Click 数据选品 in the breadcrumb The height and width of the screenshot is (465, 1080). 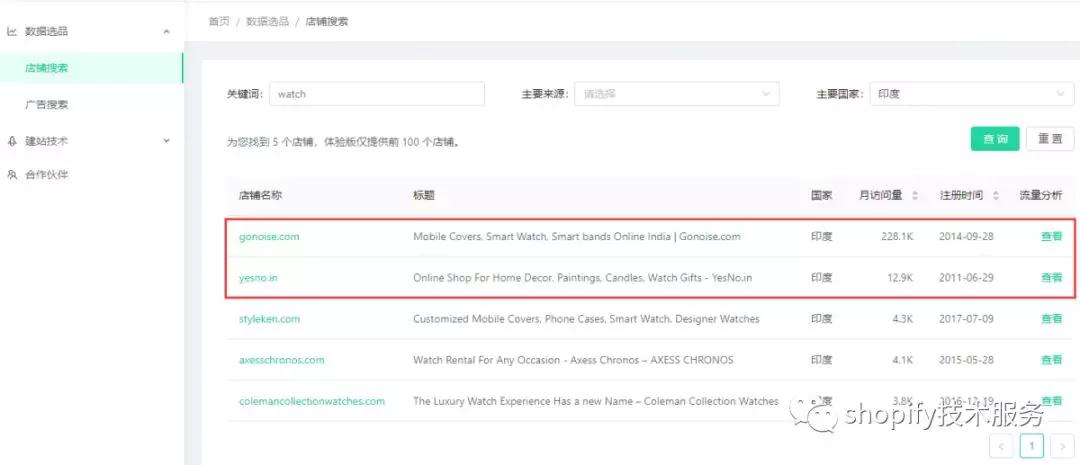pos(267,21)
